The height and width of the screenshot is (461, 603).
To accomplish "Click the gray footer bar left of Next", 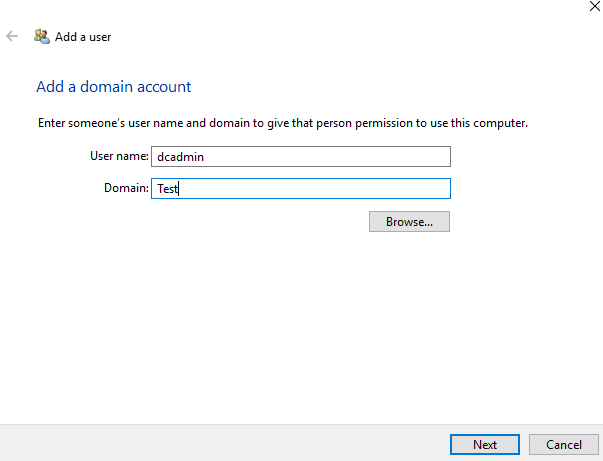I will click(220, 443).
